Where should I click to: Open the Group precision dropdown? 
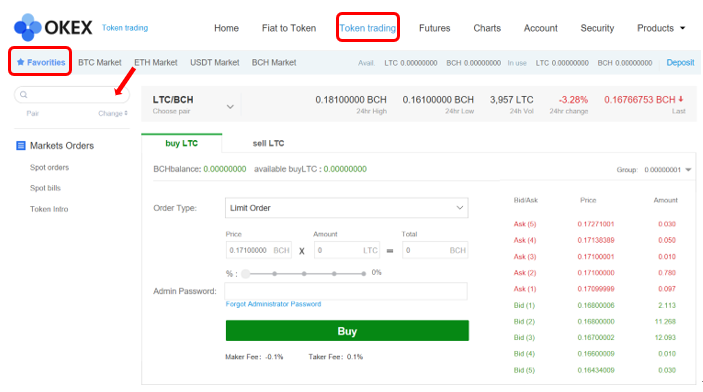point(688,170)
